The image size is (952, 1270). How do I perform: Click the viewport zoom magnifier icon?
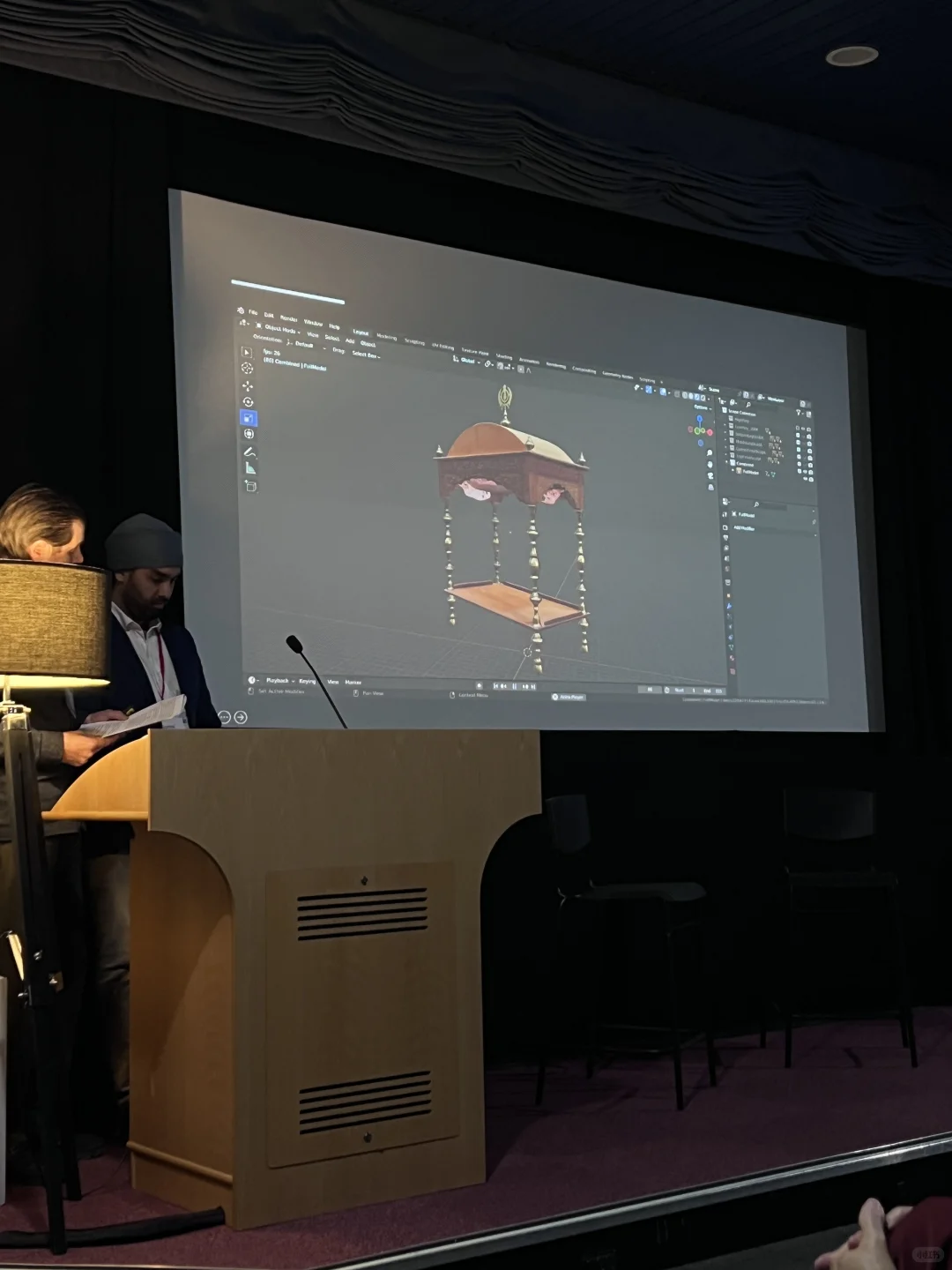coord(709,452)
